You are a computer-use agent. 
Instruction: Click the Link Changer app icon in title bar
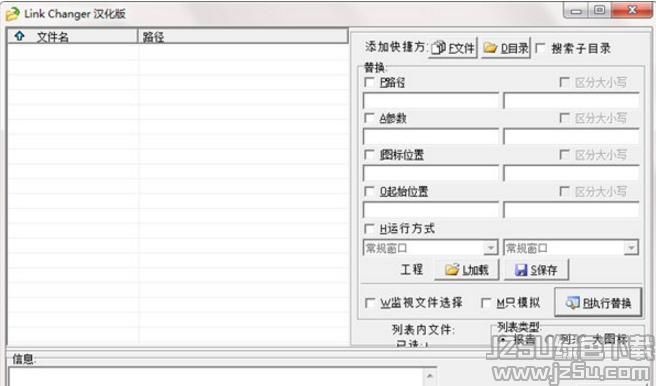(13, 14)
